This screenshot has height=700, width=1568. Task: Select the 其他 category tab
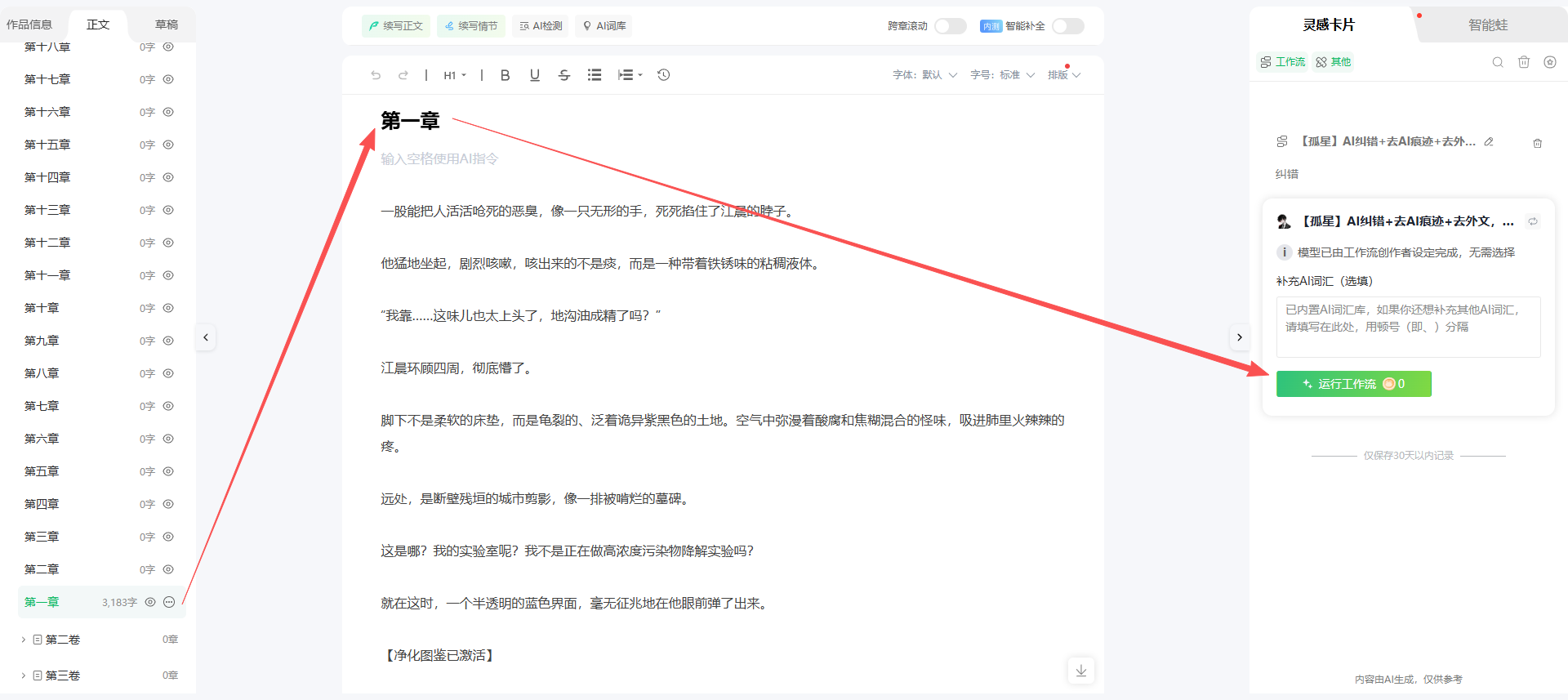(x=1334, y=62)
